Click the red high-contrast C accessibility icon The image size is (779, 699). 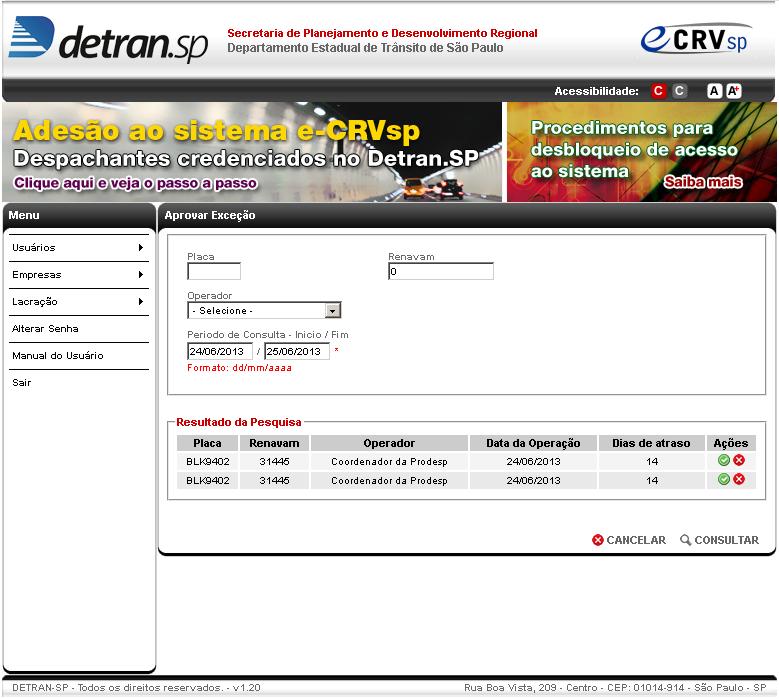pyautogui.click(x=658, y=91)
